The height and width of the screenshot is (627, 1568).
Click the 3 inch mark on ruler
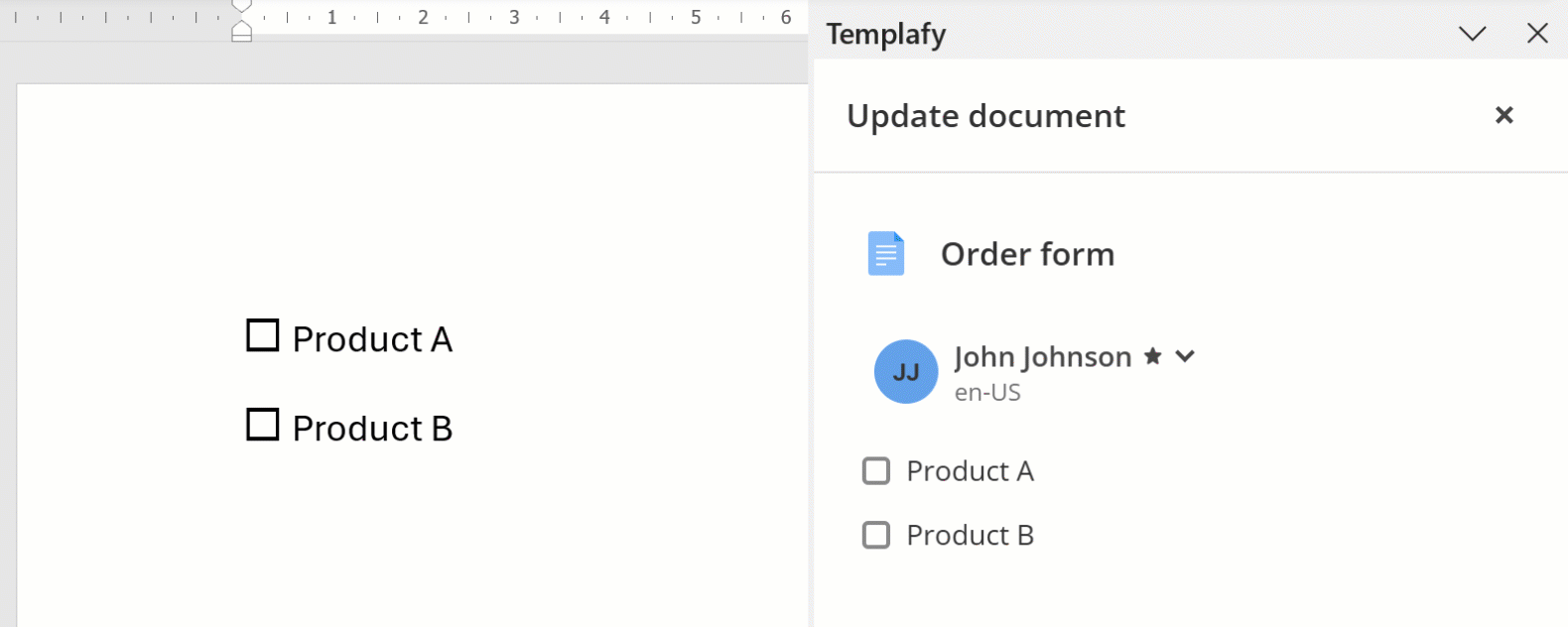(514, 17)
